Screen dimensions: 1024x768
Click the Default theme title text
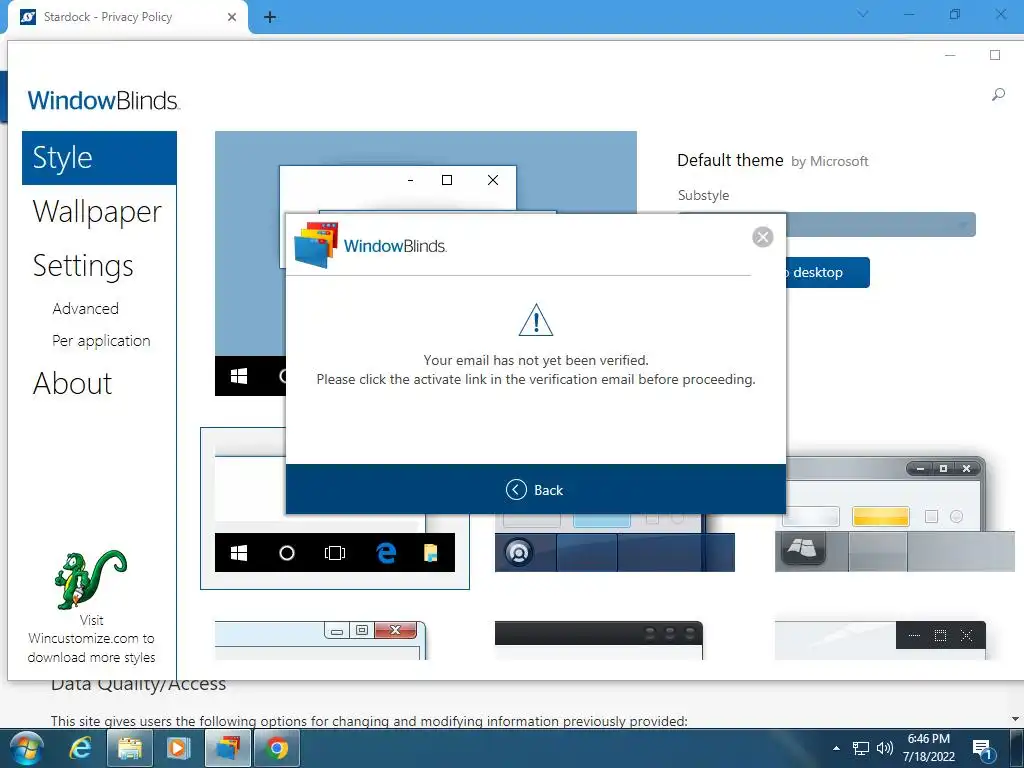730,160
